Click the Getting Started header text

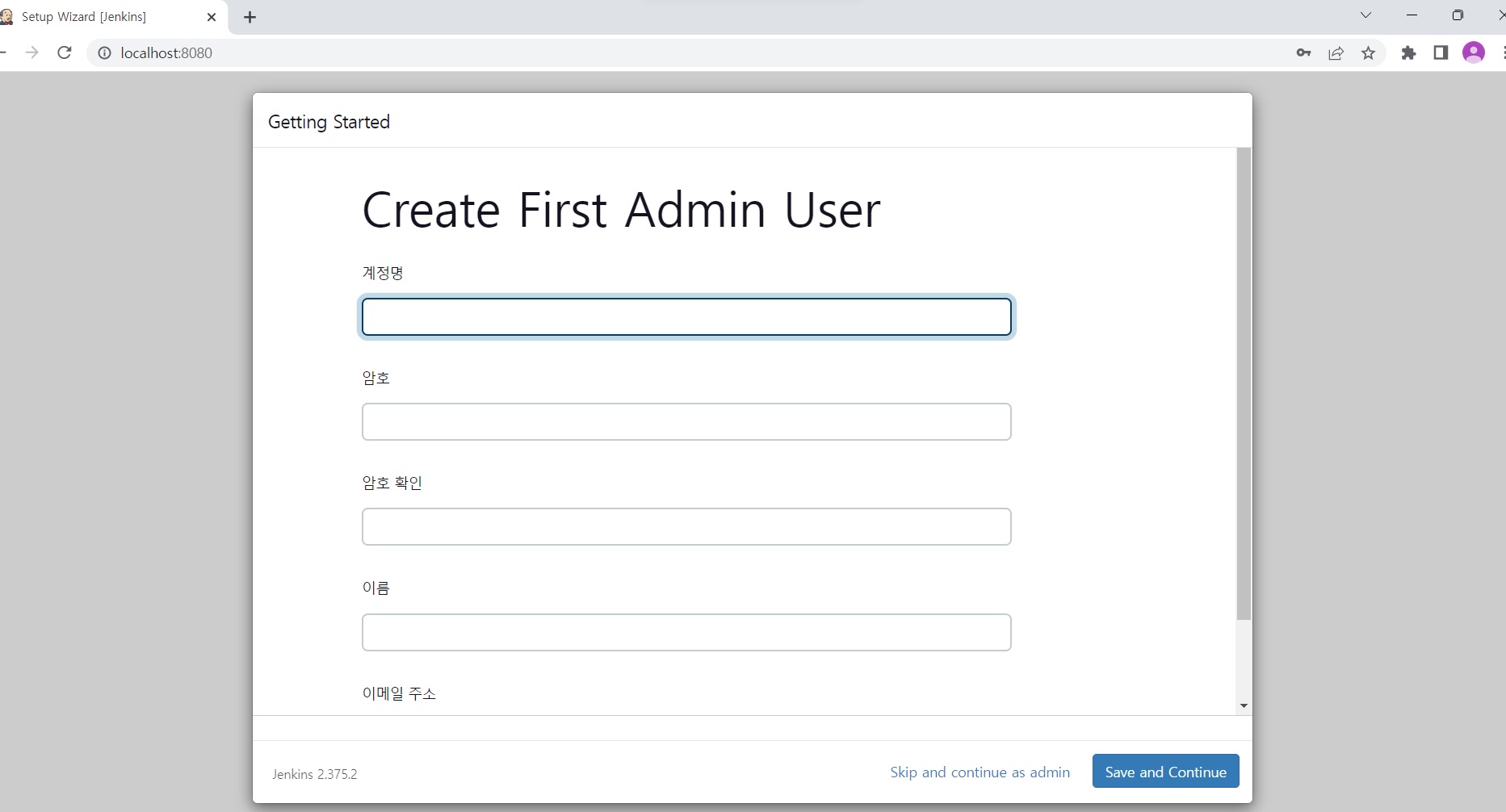329,122
